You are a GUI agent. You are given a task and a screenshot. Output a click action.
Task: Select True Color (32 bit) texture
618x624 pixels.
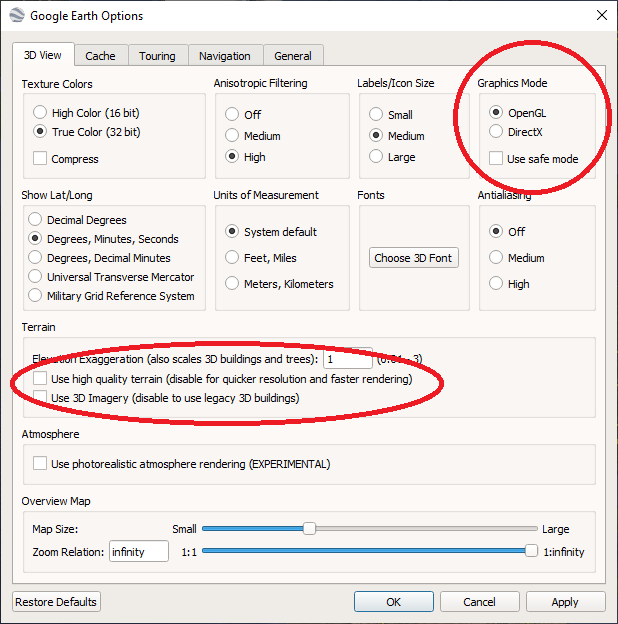40,131
